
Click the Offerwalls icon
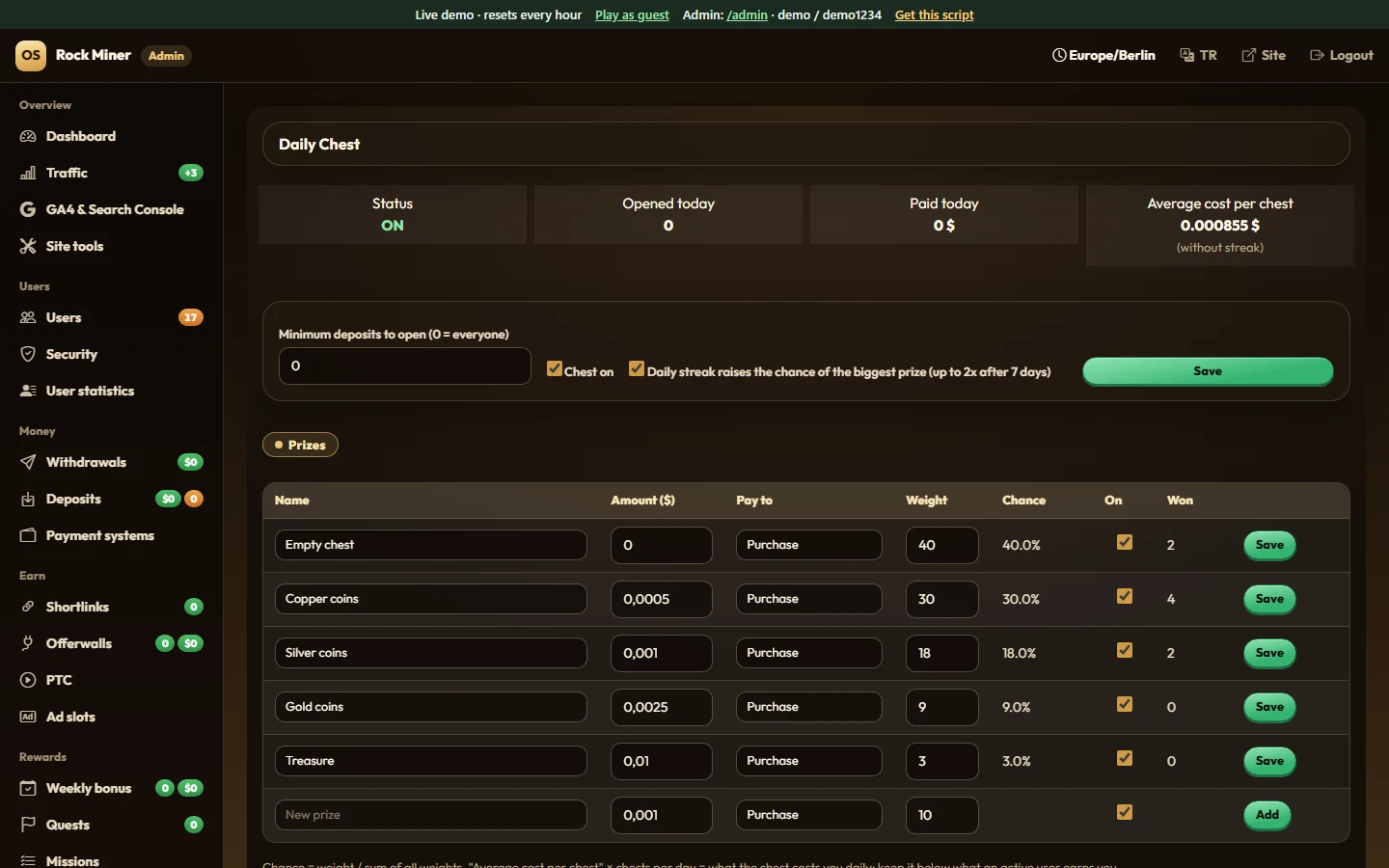point(28,643)
